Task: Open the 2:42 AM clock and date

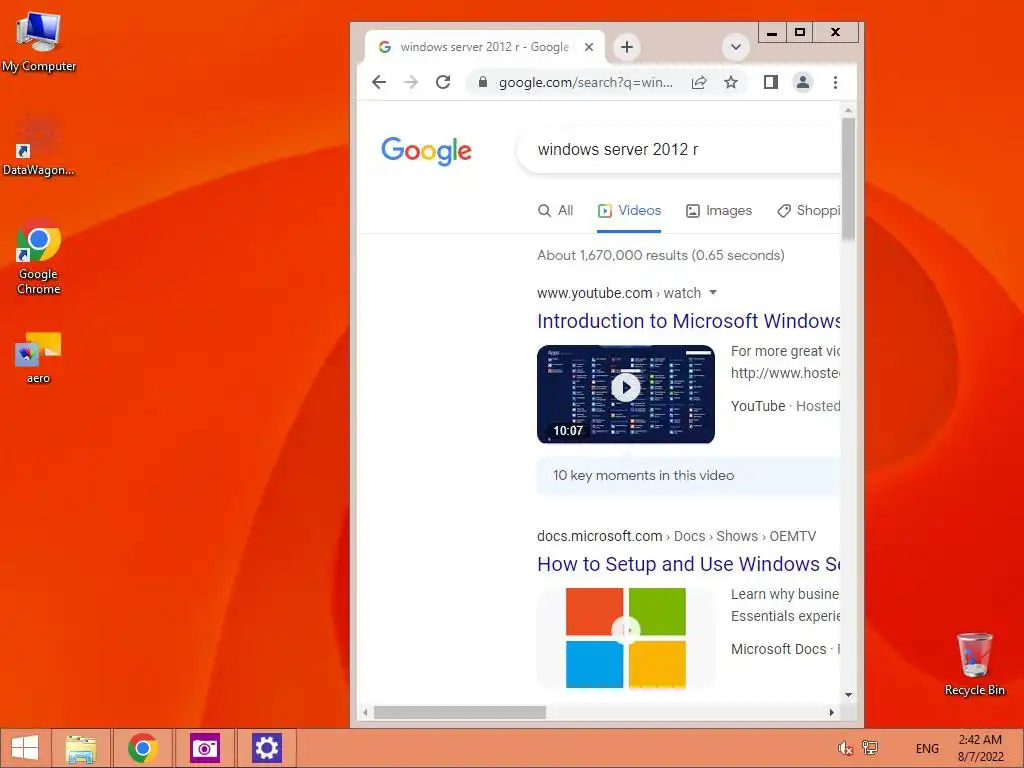Action: pyautogui.click(x=980, y=748)
